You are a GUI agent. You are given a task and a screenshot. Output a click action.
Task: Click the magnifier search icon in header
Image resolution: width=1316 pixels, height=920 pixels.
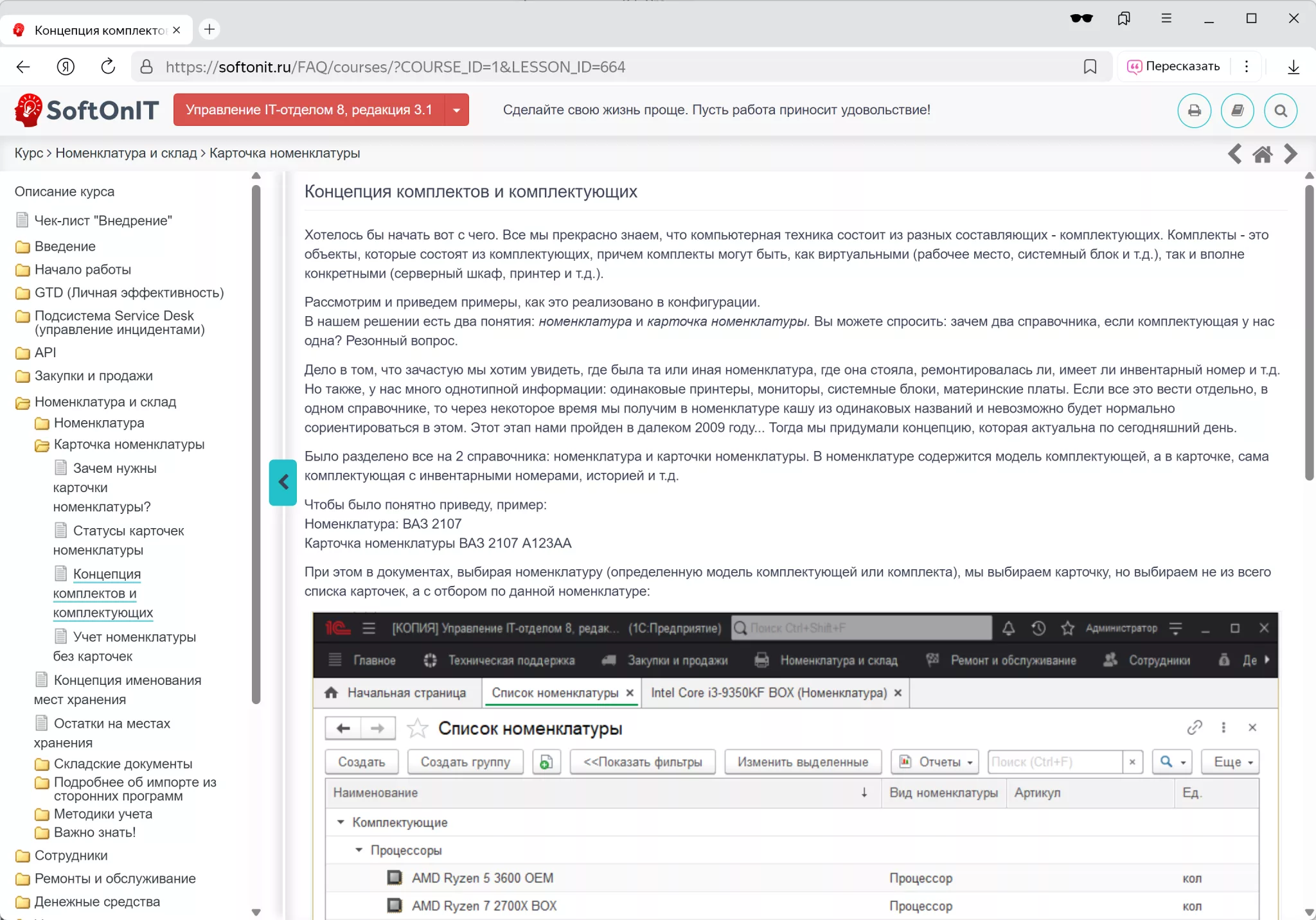click(x=1280, y=111)
